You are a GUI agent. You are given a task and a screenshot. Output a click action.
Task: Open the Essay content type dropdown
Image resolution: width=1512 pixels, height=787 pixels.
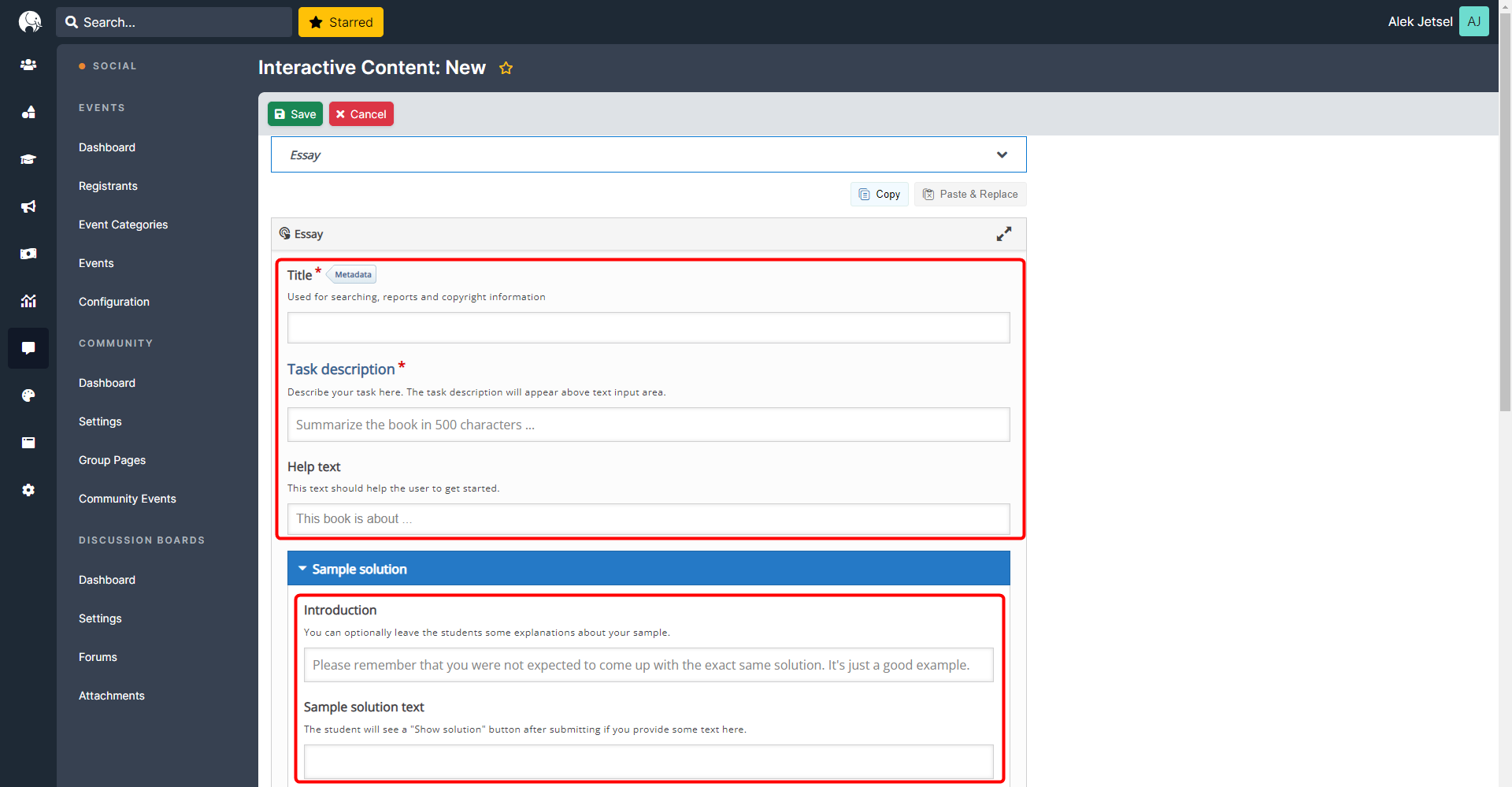click(649, 154)
